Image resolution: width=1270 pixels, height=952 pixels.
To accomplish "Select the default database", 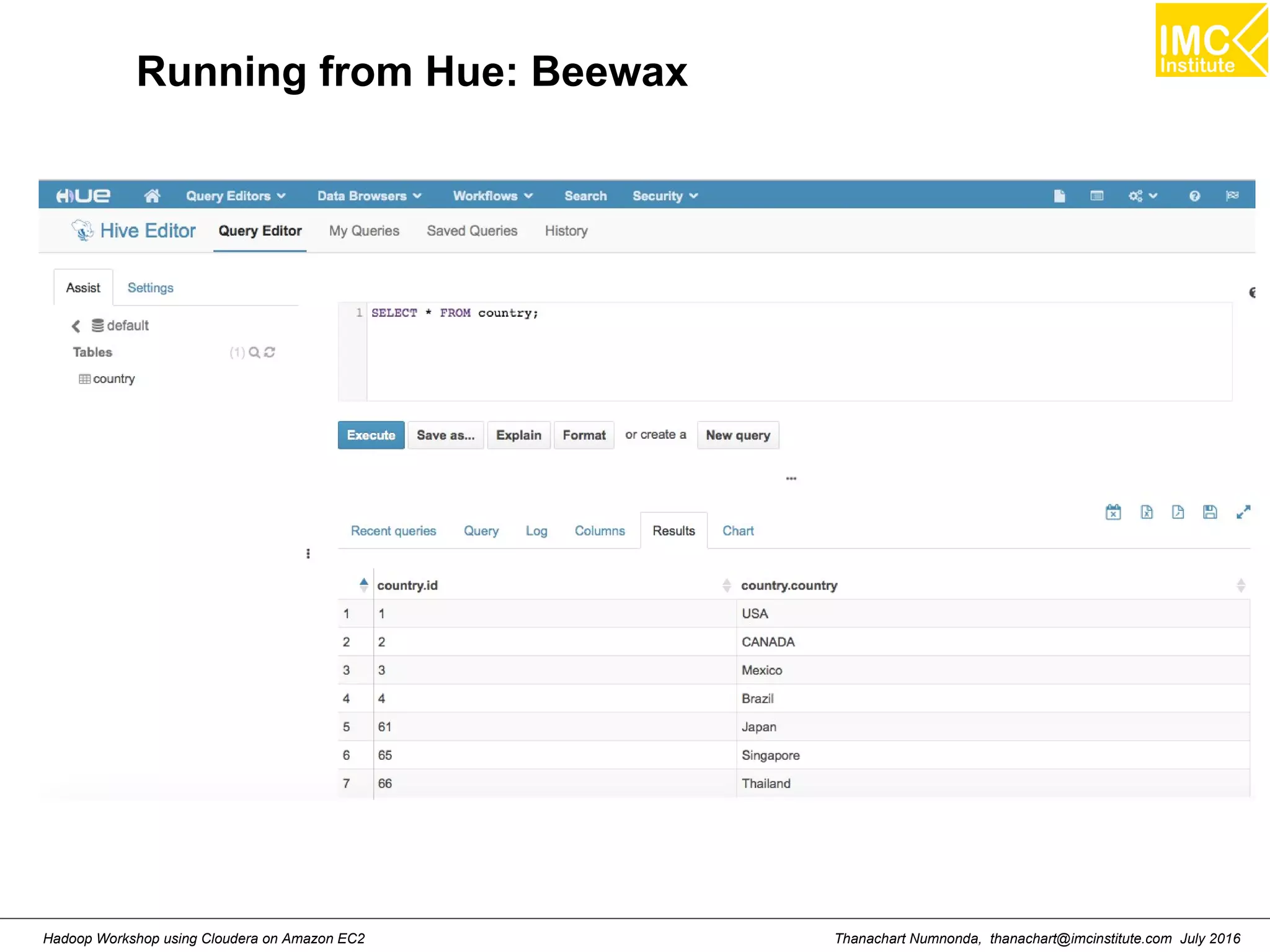I will point(121,325).
